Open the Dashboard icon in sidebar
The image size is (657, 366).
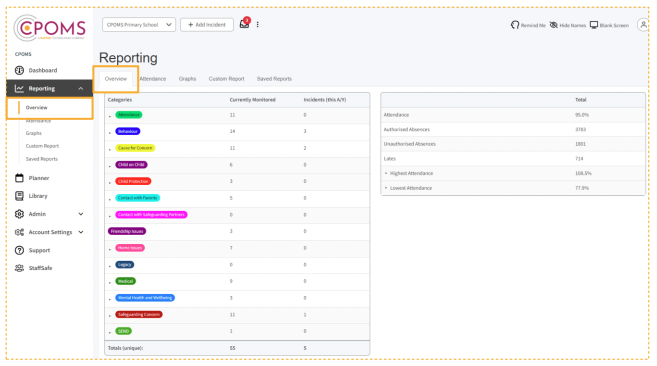pyautogui.click(x=19, y=70)
